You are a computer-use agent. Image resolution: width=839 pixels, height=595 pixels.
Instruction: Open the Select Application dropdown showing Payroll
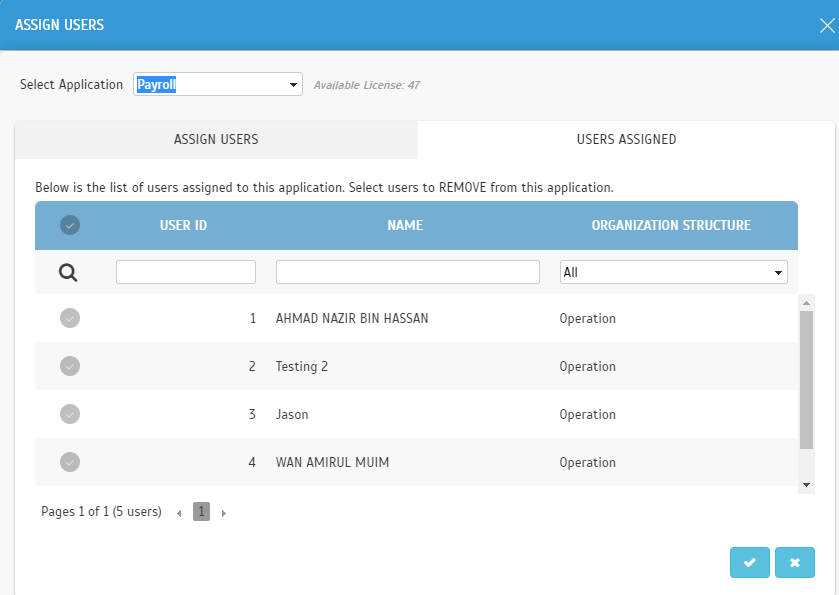click(x=218, y=85)
